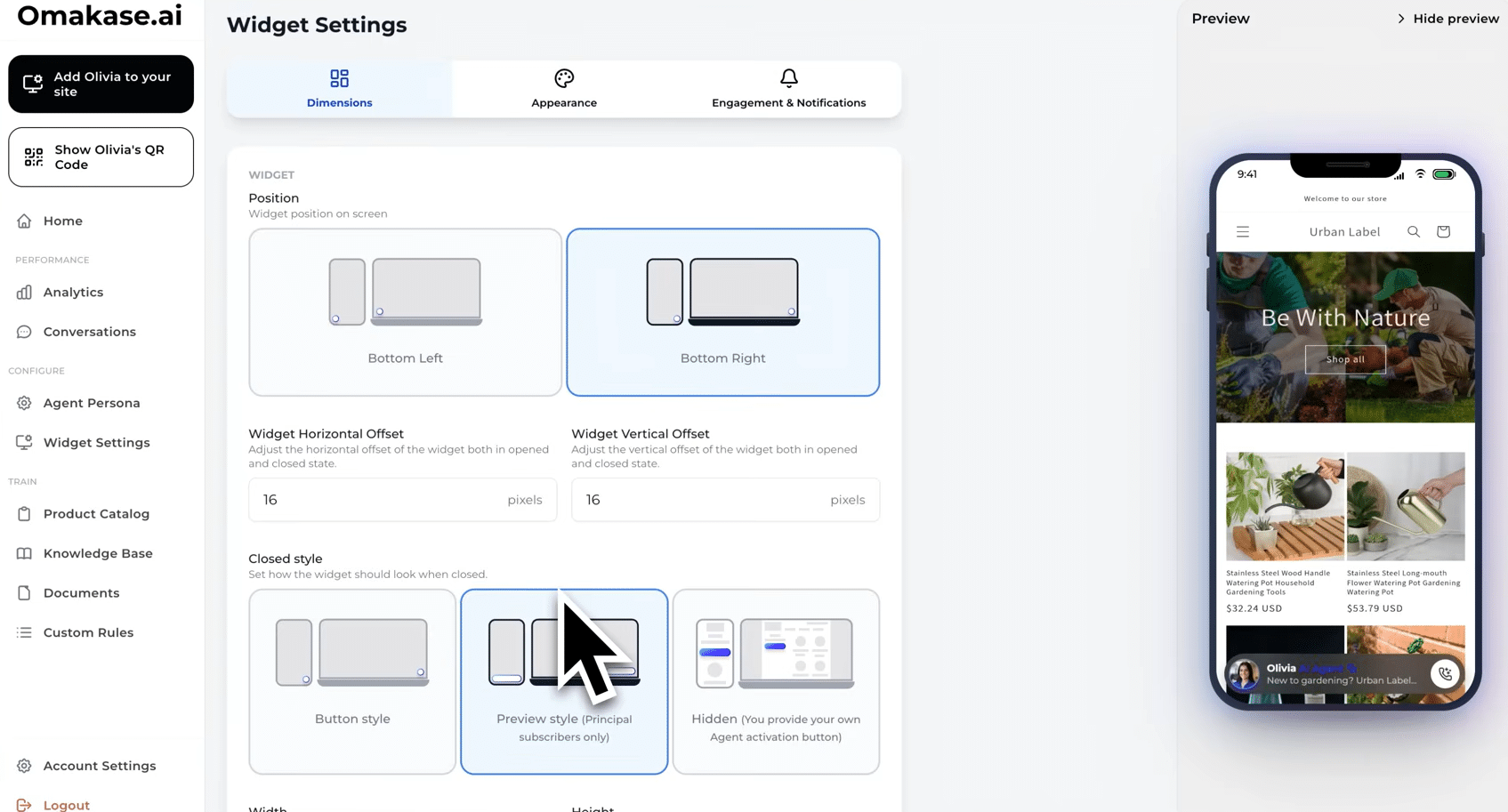
Task: Click Widget Horizontal Offset input field
Action: pyautogui.click(x=402, y=500)
